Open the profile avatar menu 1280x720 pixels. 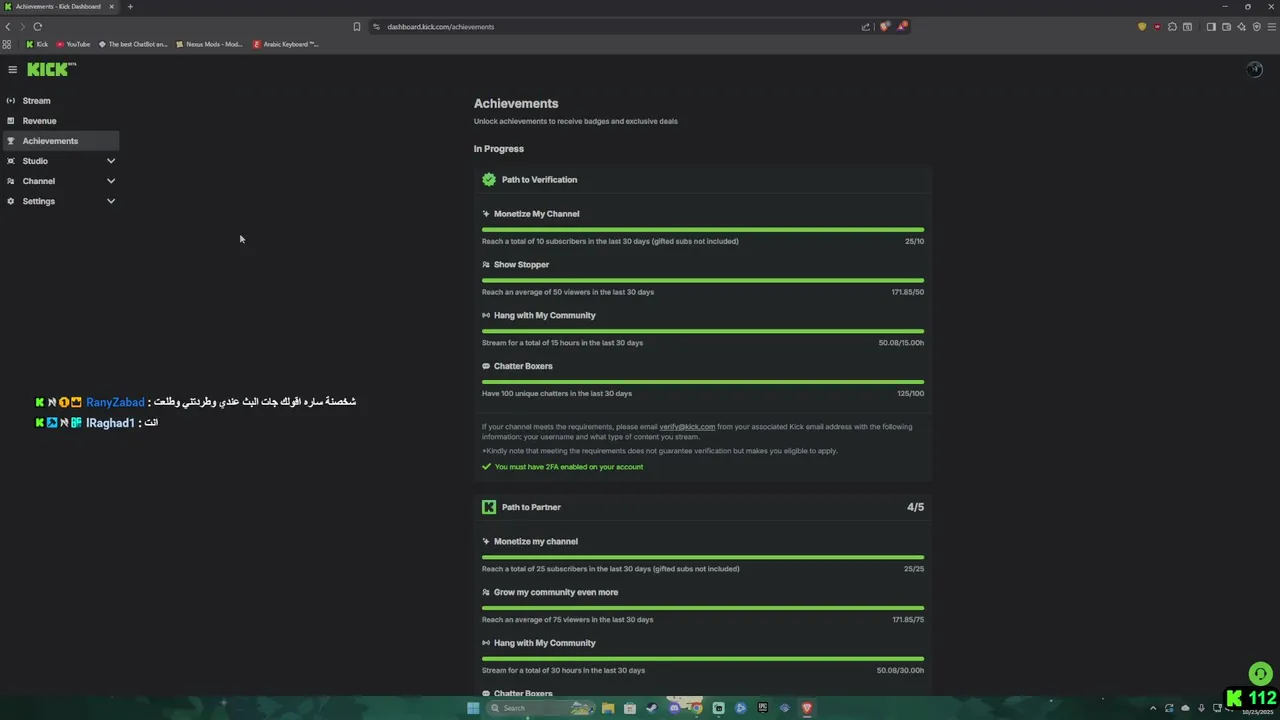(1254, 69)
